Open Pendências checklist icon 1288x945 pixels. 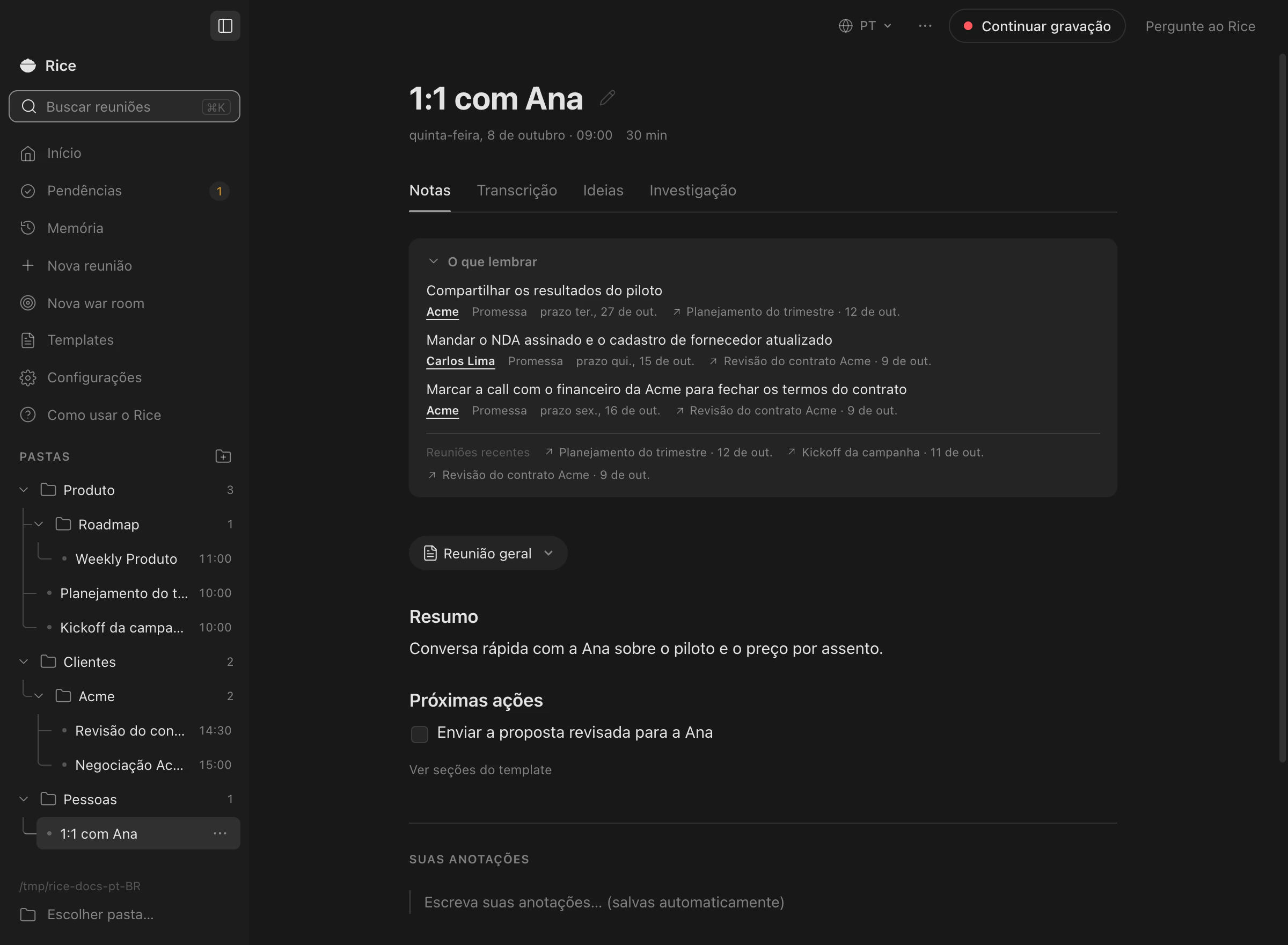click(28, 191)
